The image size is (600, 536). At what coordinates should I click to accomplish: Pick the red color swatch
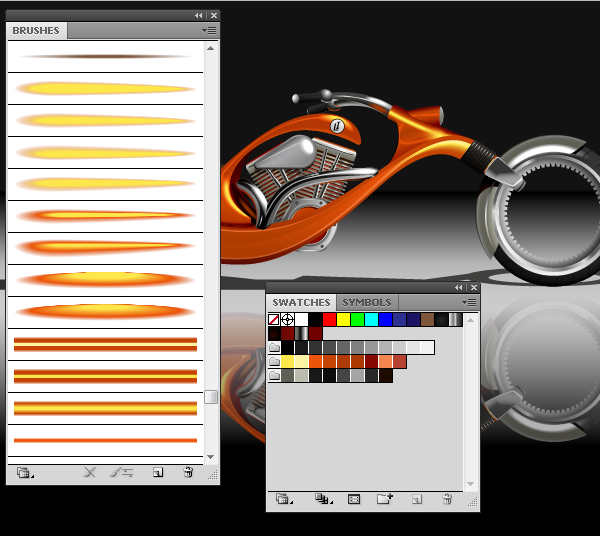[x=330, y=320]
